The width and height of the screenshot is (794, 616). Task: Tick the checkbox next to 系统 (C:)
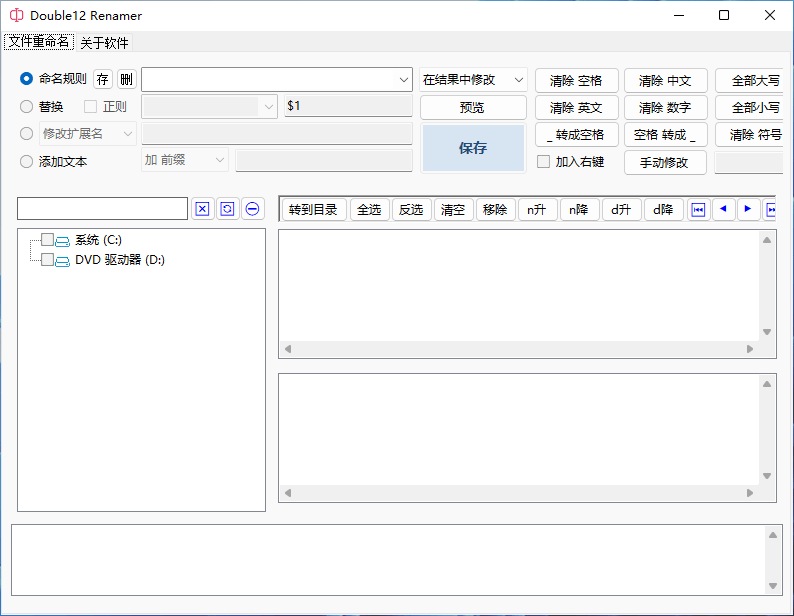click(x=47, y=240)
